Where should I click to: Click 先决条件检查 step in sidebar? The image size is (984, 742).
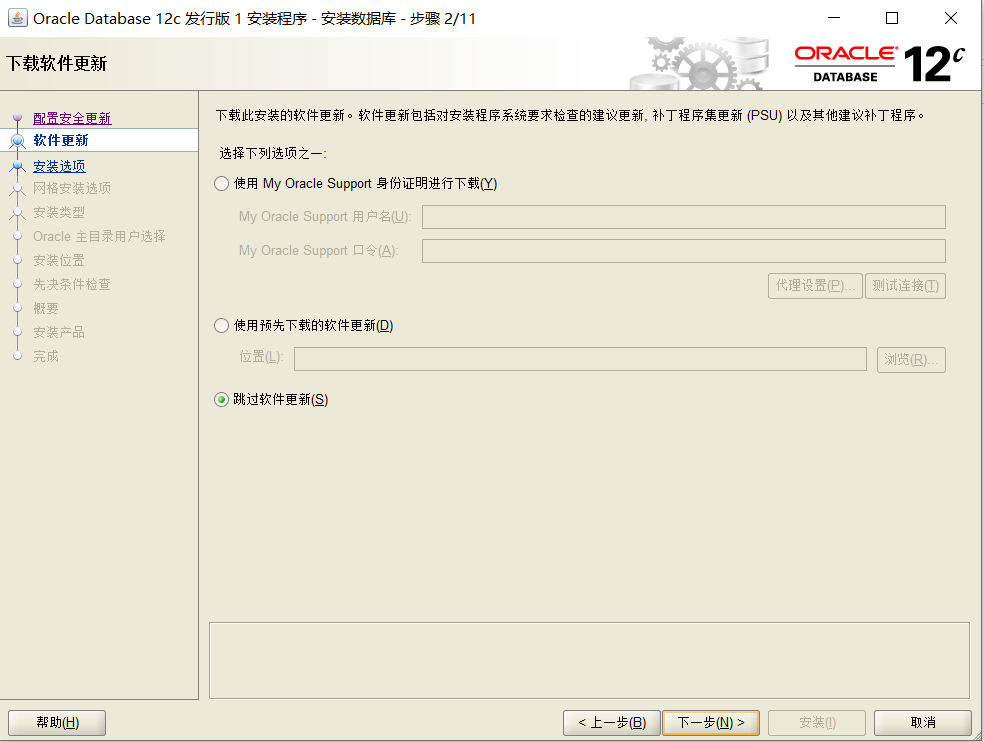tap(72, 284)
